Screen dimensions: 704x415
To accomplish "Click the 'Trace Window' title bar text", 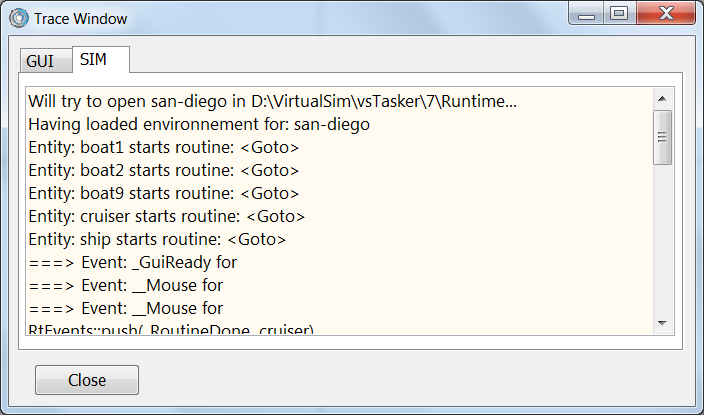I will (81, 18).
